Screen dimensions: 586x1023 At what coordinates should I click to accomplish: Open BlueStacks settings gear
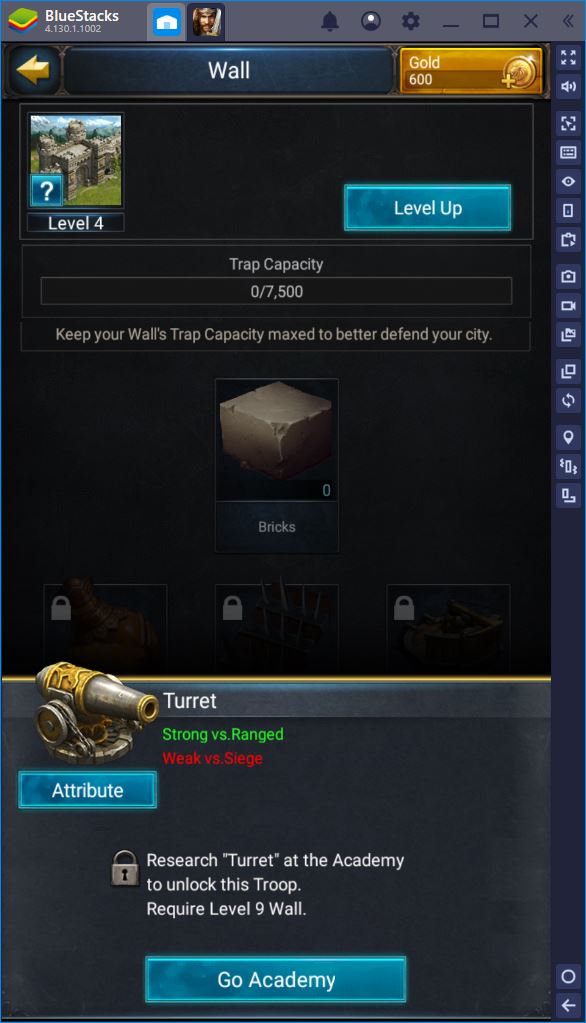(x=410, y=22)
